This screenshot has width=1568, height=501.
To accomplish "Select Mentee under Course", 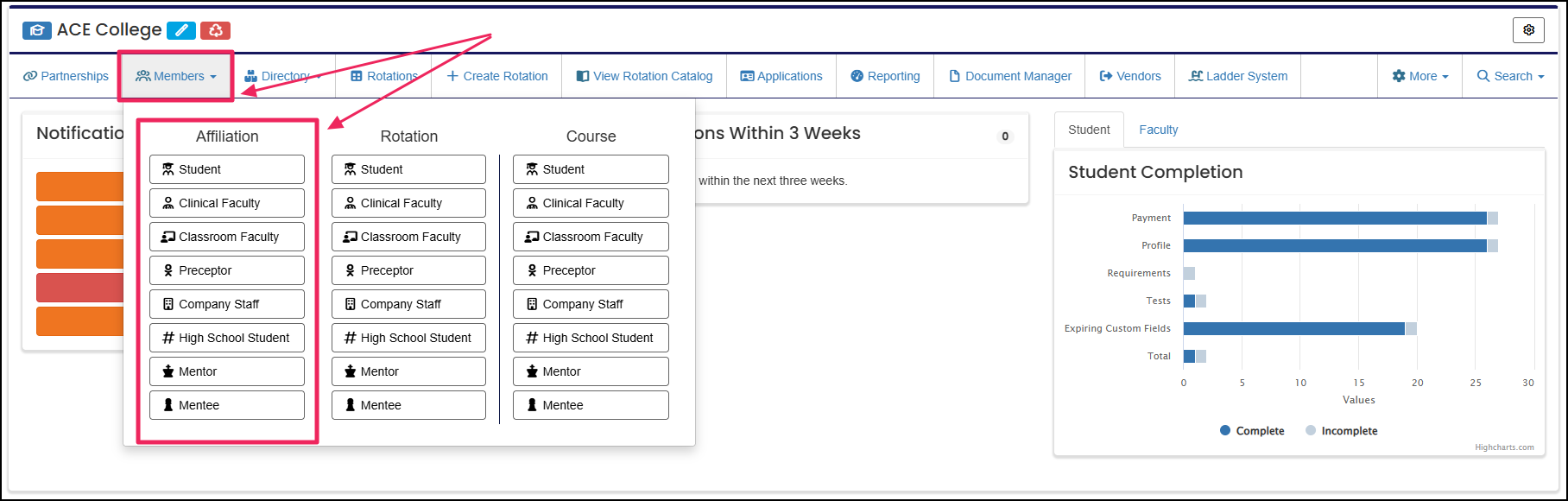I will click(591, 405).
